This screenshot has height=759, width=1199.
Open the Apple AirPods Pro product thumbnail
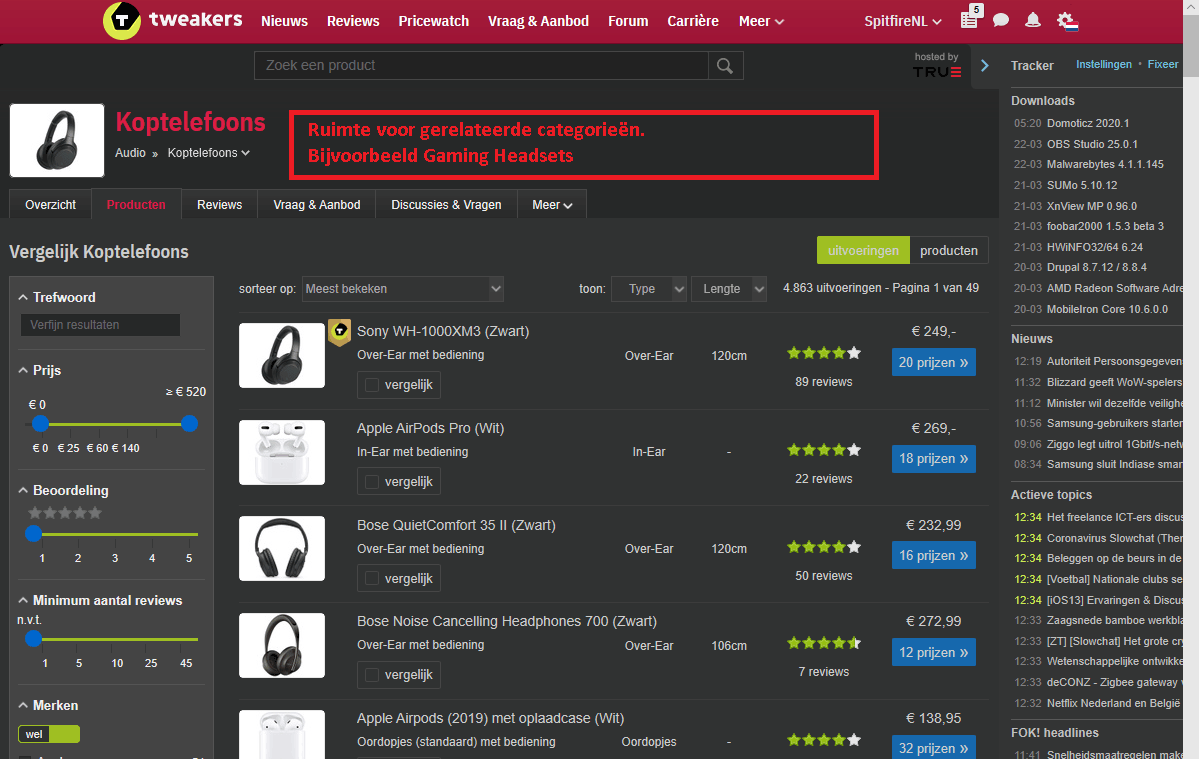[x=281, y=452]
